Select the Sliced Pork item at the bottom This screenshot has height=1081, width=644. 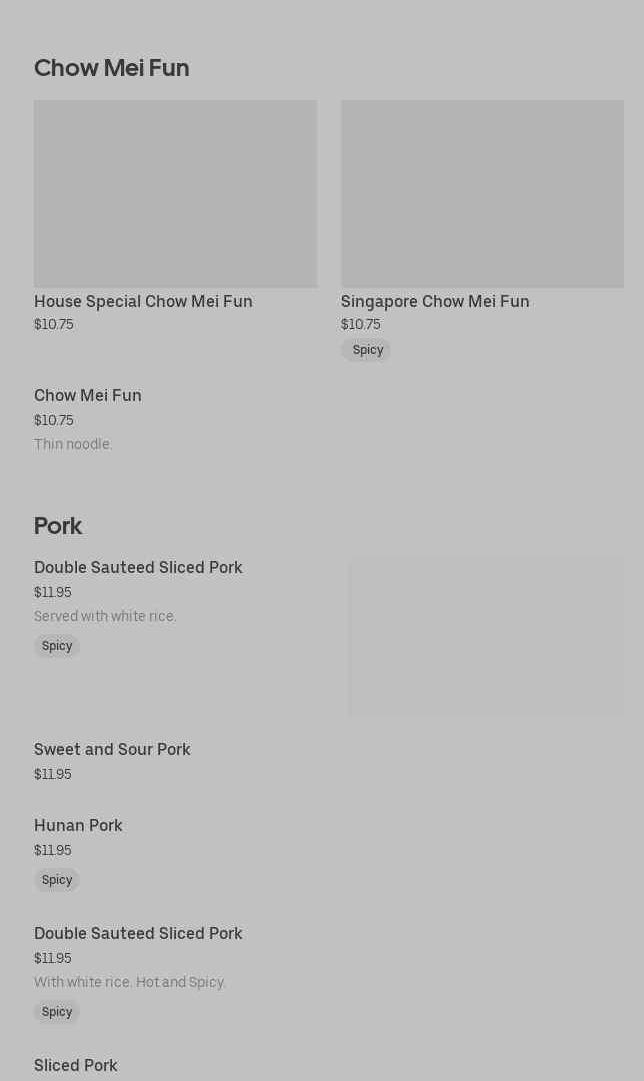[76, 1065]
